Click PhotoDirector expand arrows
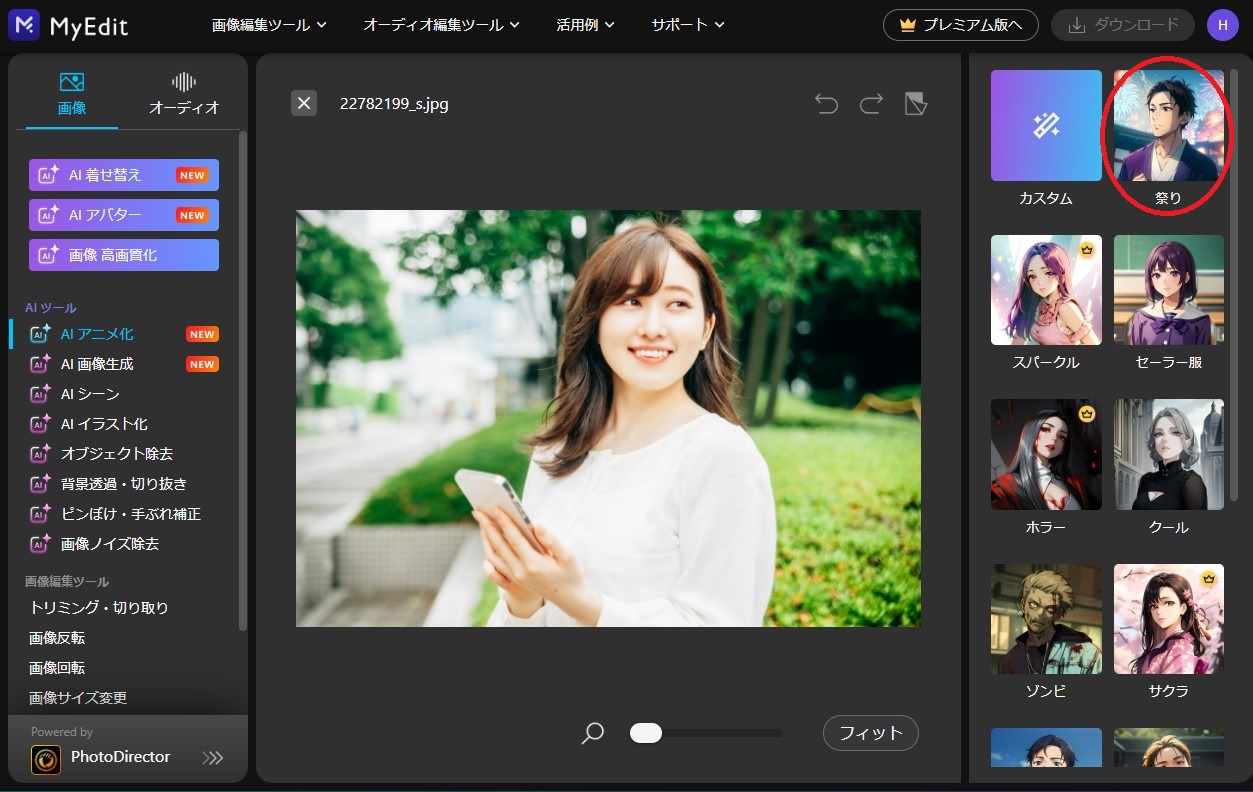This screenshot has height=792, width=1253. (213, 758)
